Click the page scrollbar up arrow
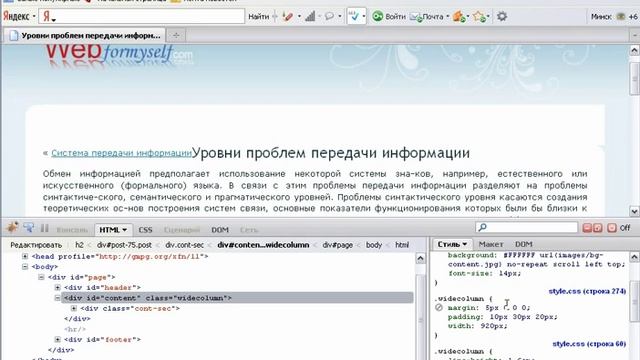This screenshot has height=360, width=640. (x=634, y=50)
